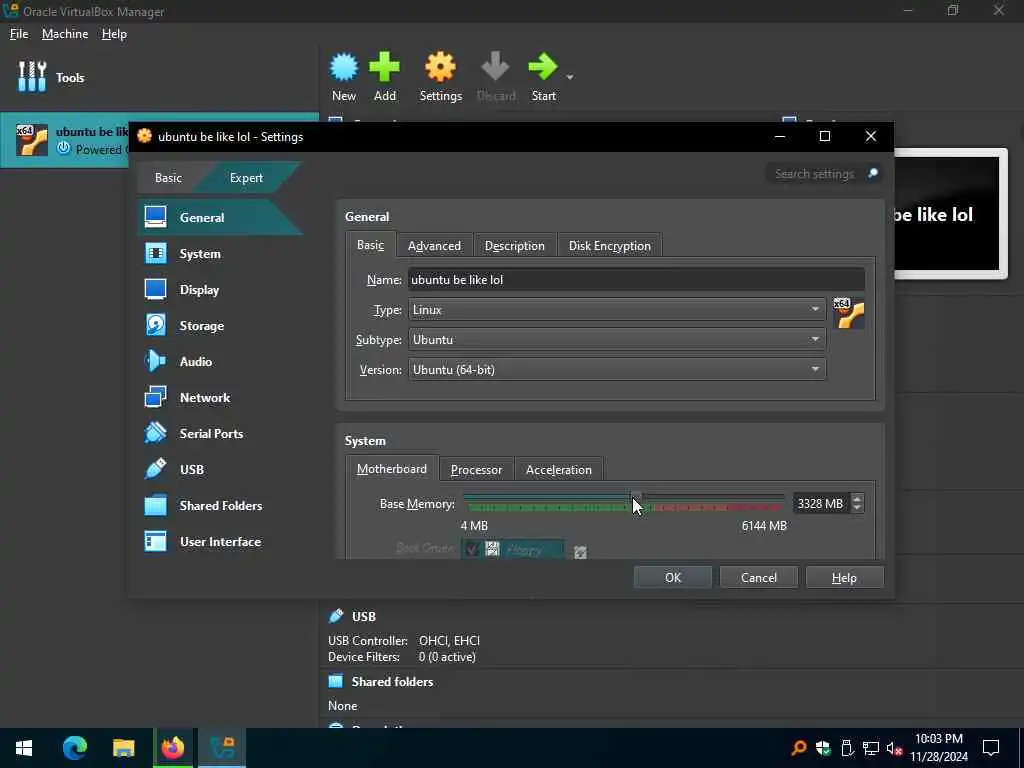Click the New machine toolbar icon

pyautogui.click(x=344, y=77)
